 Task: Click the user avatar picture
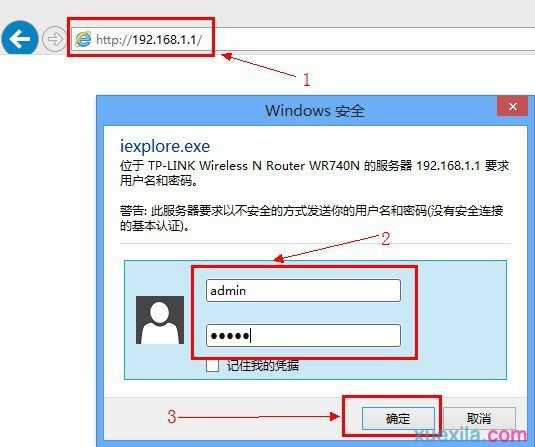tap(160, 320)
